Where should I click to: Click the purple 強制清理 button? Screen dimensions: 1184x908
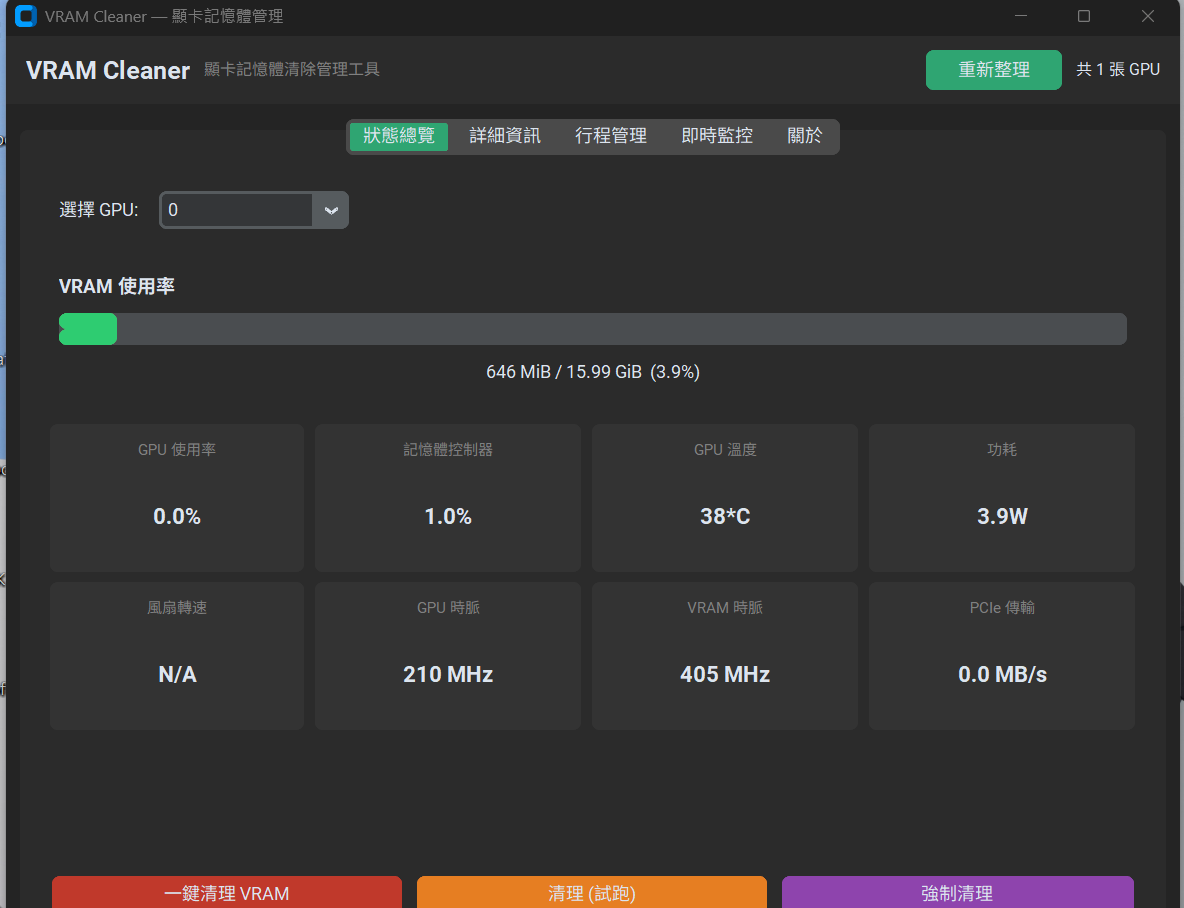click(x=957, y=893)
